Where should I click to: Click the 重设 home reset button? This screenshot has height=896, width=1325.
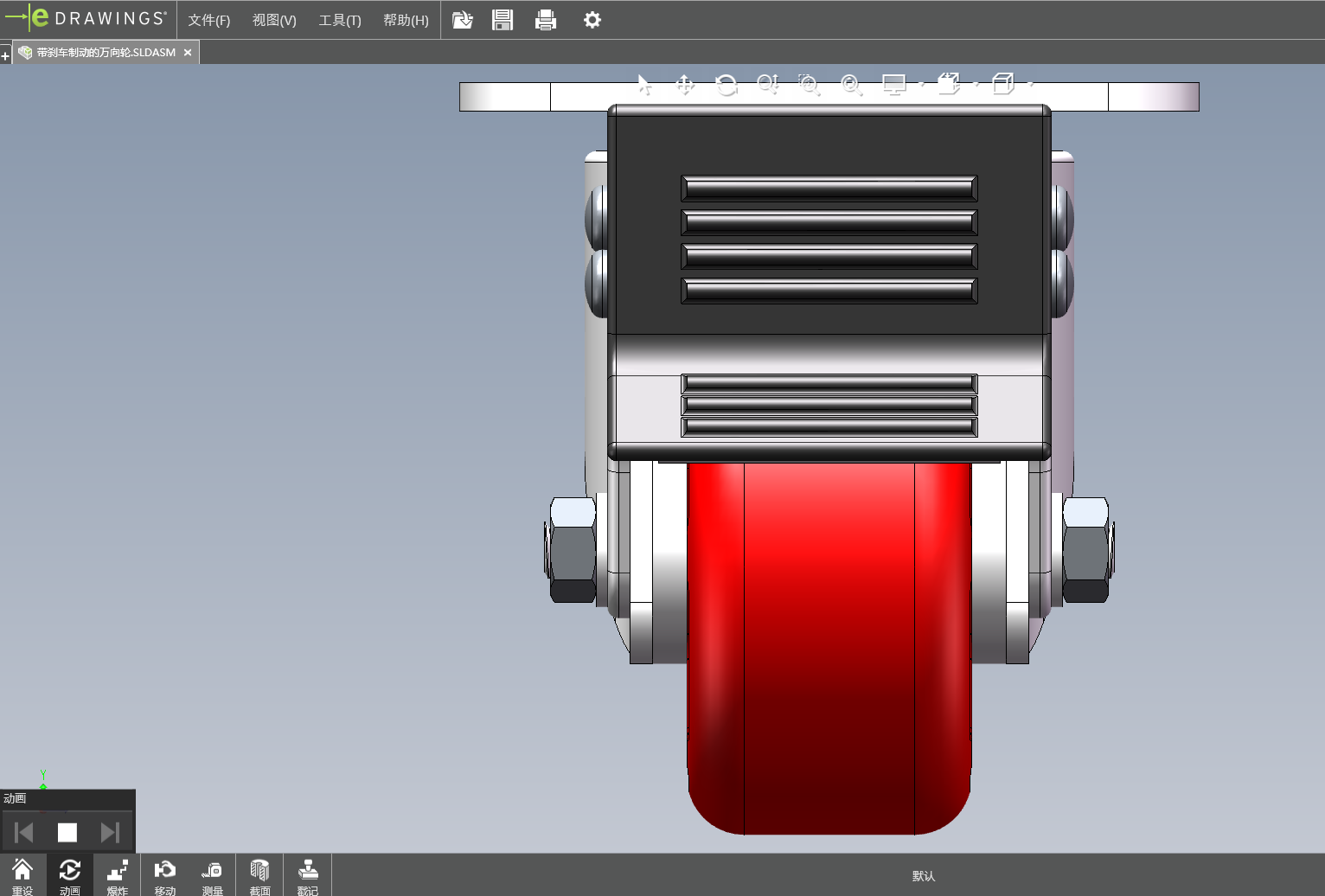22,875
